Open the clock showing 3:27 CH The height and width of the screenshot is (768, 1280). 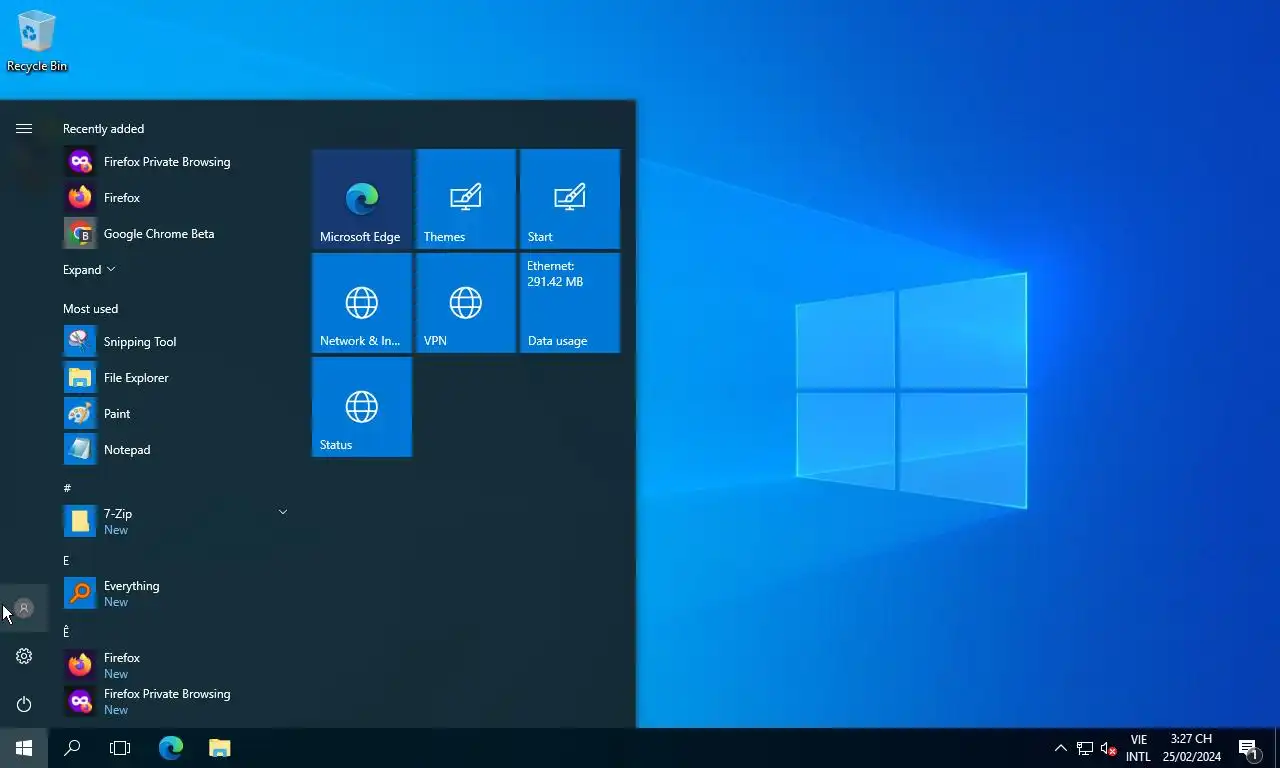tap(1191, 748)
